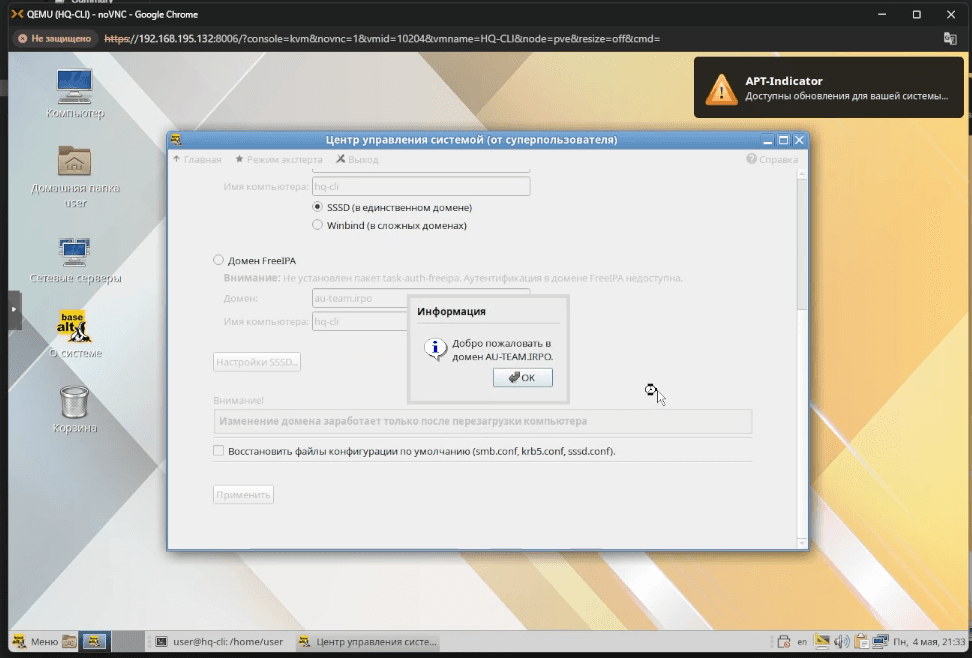
Task: Enable Восстановить файлы конфигурации по умолчанию checkbox
Action: (218, 451)
